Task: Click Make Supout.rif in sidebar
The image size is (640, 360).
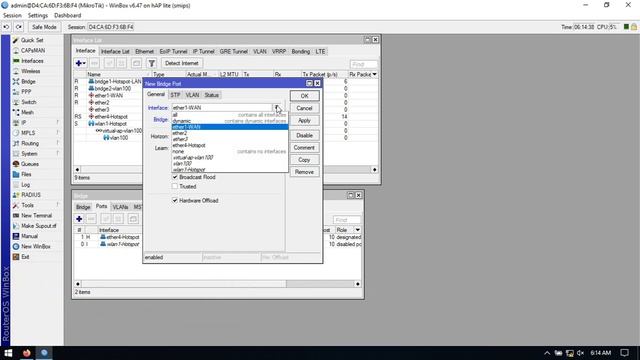Action: click(x=38, y=226)
